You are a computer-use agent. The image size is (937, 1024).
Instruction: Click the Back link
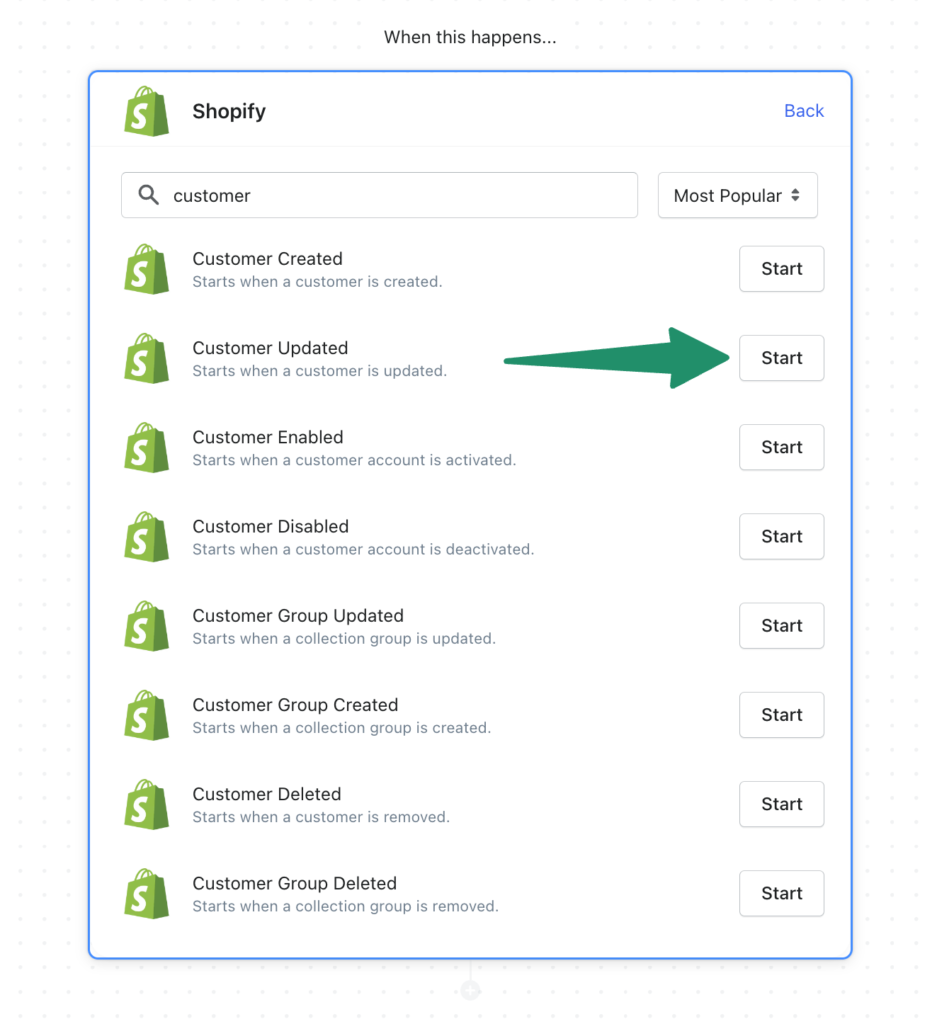[804, 111]
